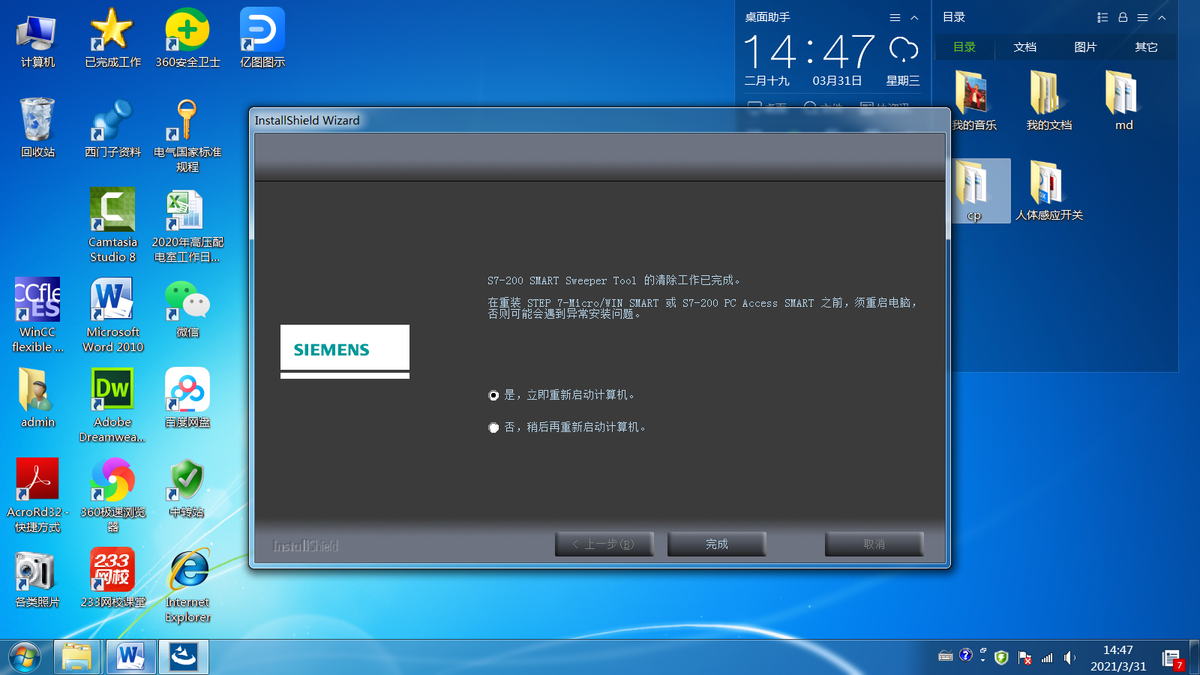Click the blue help tray icon

[x=966, y=657]
